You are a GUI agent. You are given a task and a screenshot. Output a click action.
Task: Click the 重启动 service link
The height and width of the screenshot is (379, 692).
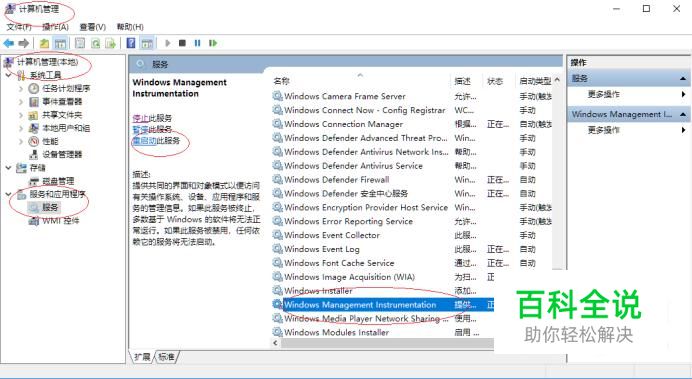[144, 141]
